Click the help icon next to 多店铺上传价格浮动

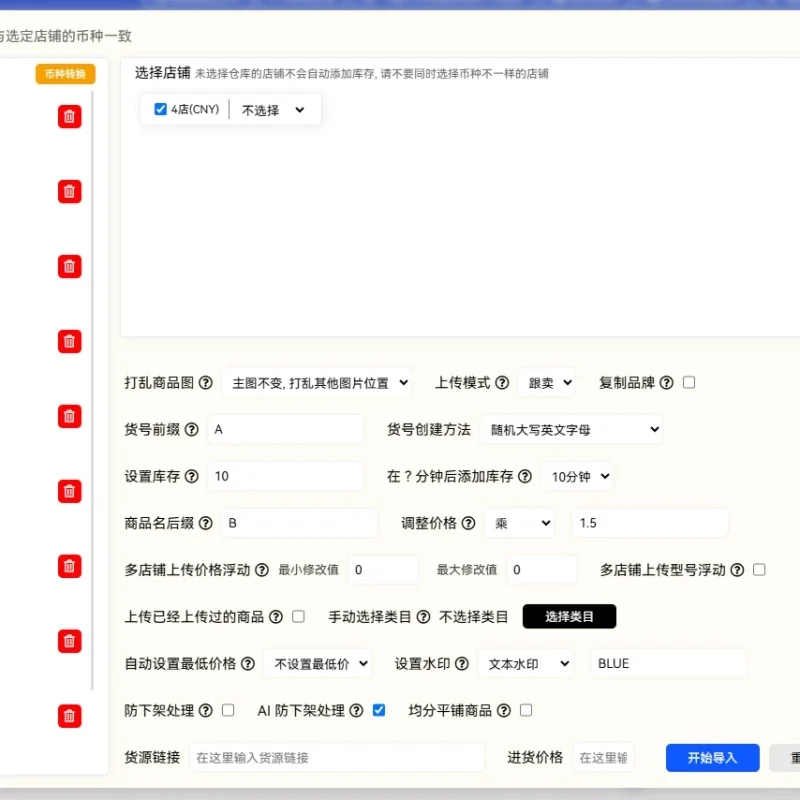[x=260, y=569]
